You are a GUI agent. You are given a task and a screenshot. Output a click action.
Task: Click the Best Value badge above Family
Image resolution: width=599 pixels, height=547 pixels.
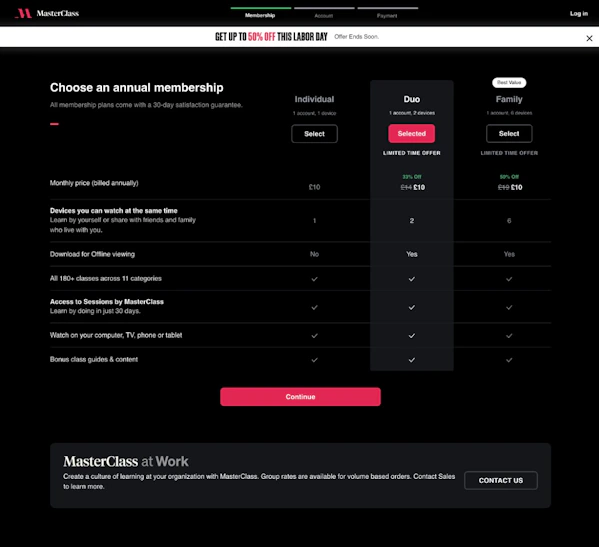pyautogui.click(x=509, y=83)
